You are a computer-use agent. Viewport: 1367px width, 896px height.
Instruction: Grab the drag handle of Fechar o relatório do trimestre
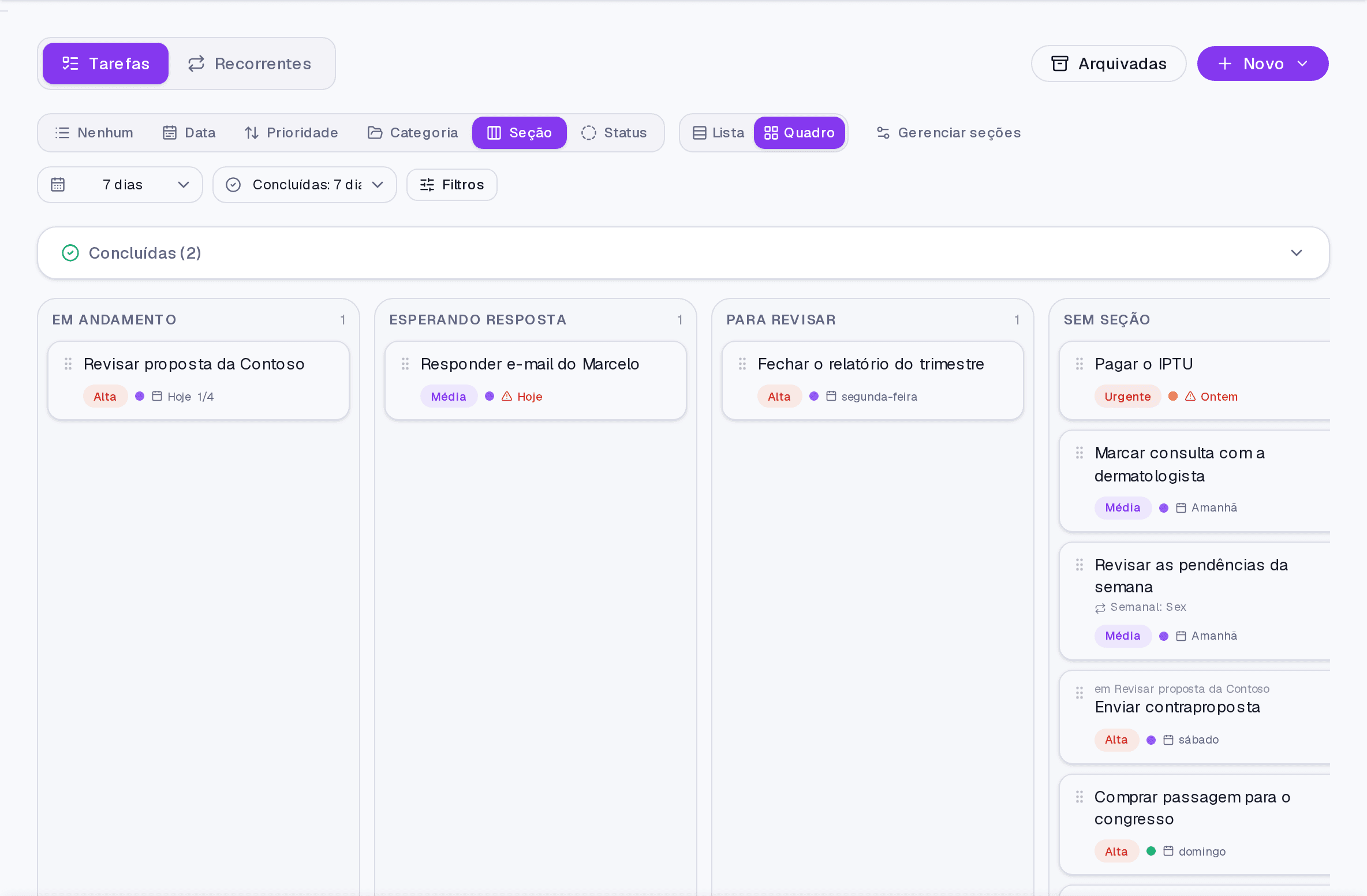pos(742,364)
